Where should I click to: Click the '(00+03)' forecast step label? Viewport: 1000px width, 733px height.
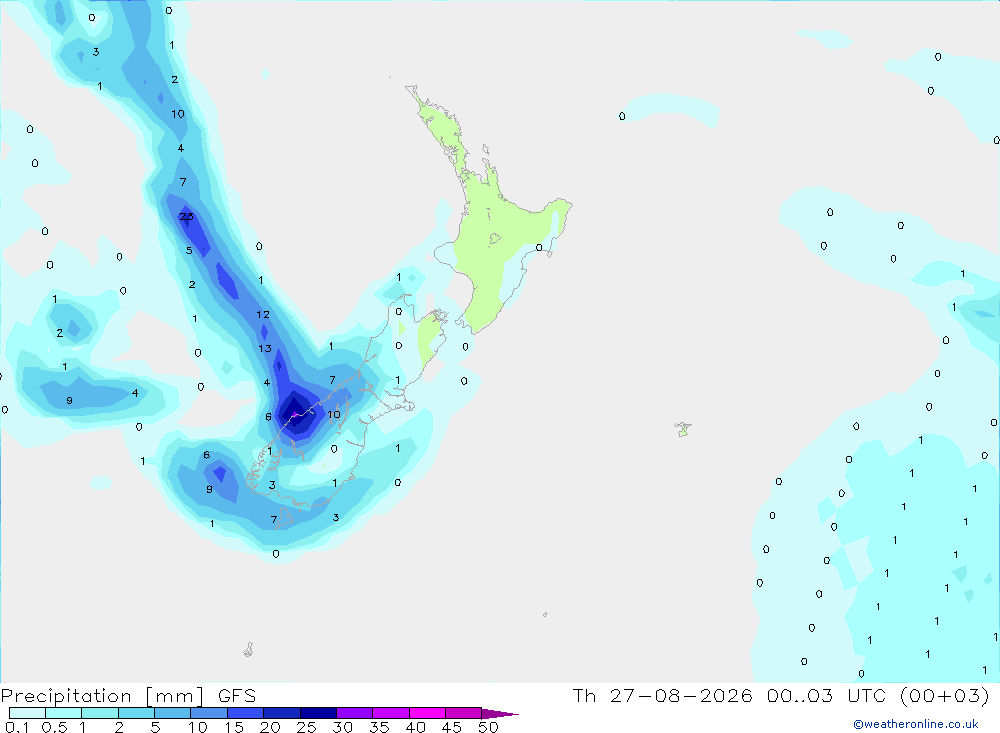(945, 695)
